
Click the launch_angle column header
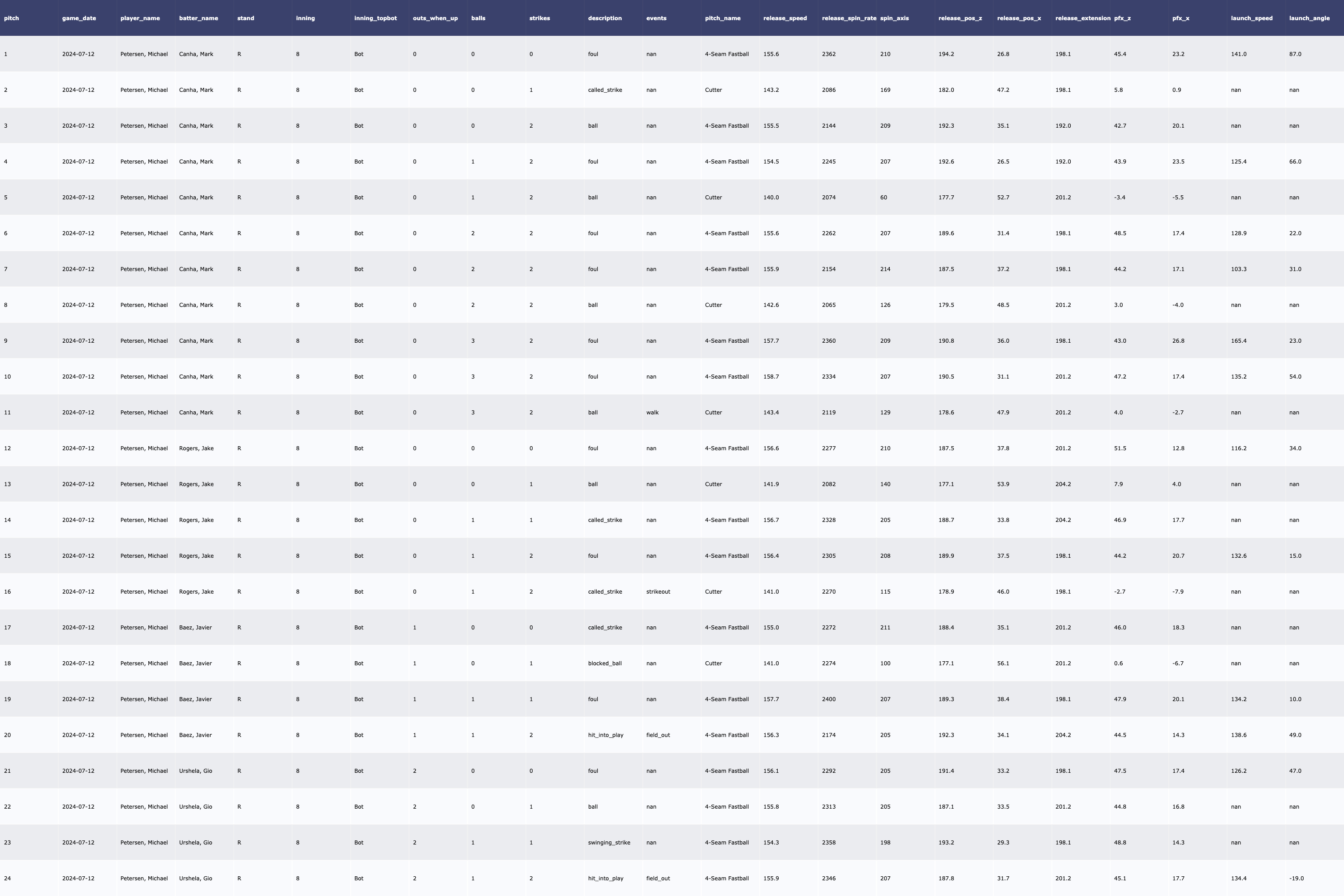[x=1309, y=18]
